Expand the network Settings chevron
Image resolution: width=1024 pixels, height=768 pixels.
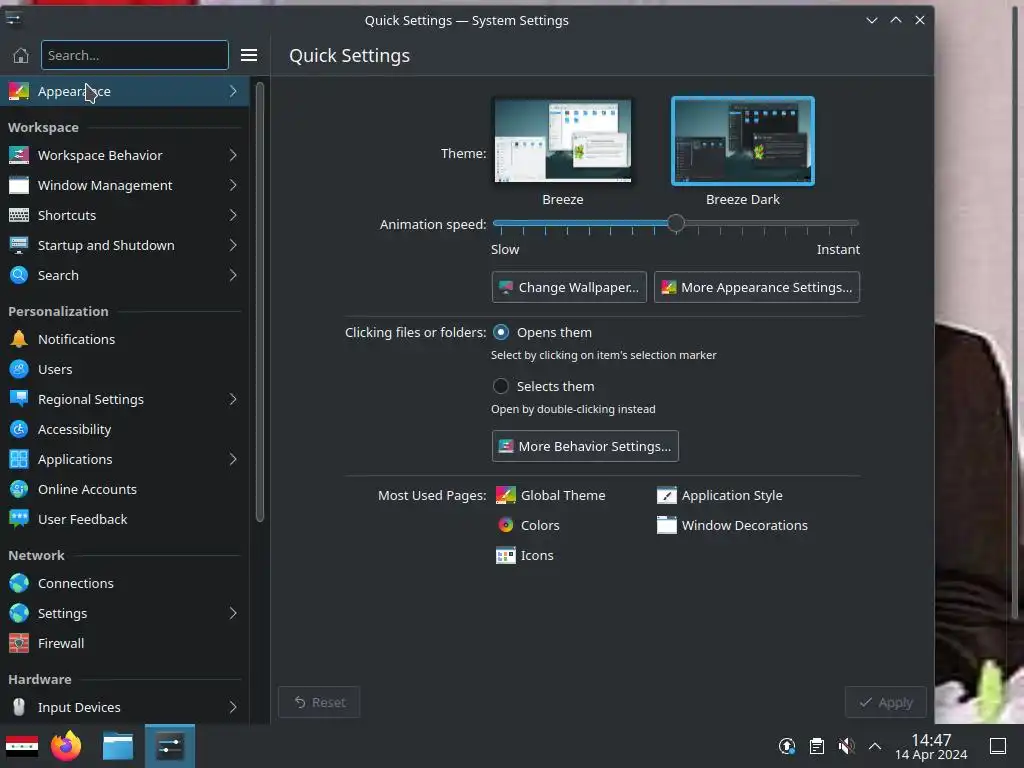coord(233,614)
